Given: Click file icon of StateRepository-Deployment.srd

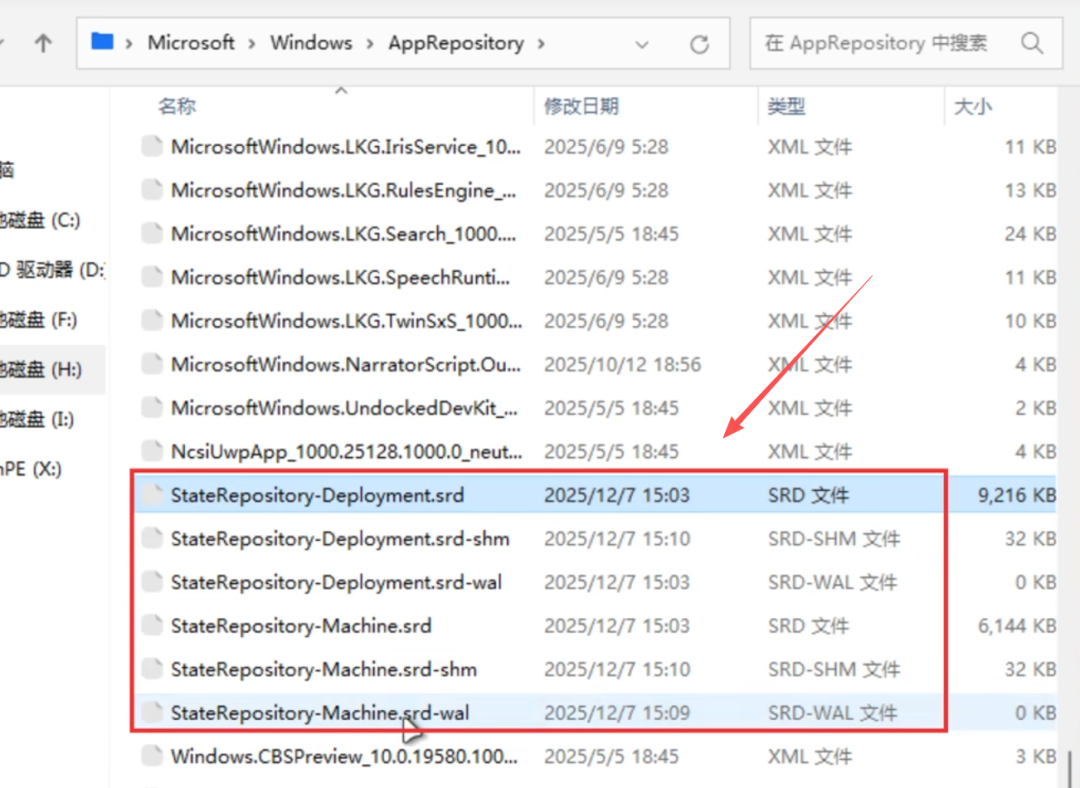Looking at the screenshot, I should (x=152, y=495).
